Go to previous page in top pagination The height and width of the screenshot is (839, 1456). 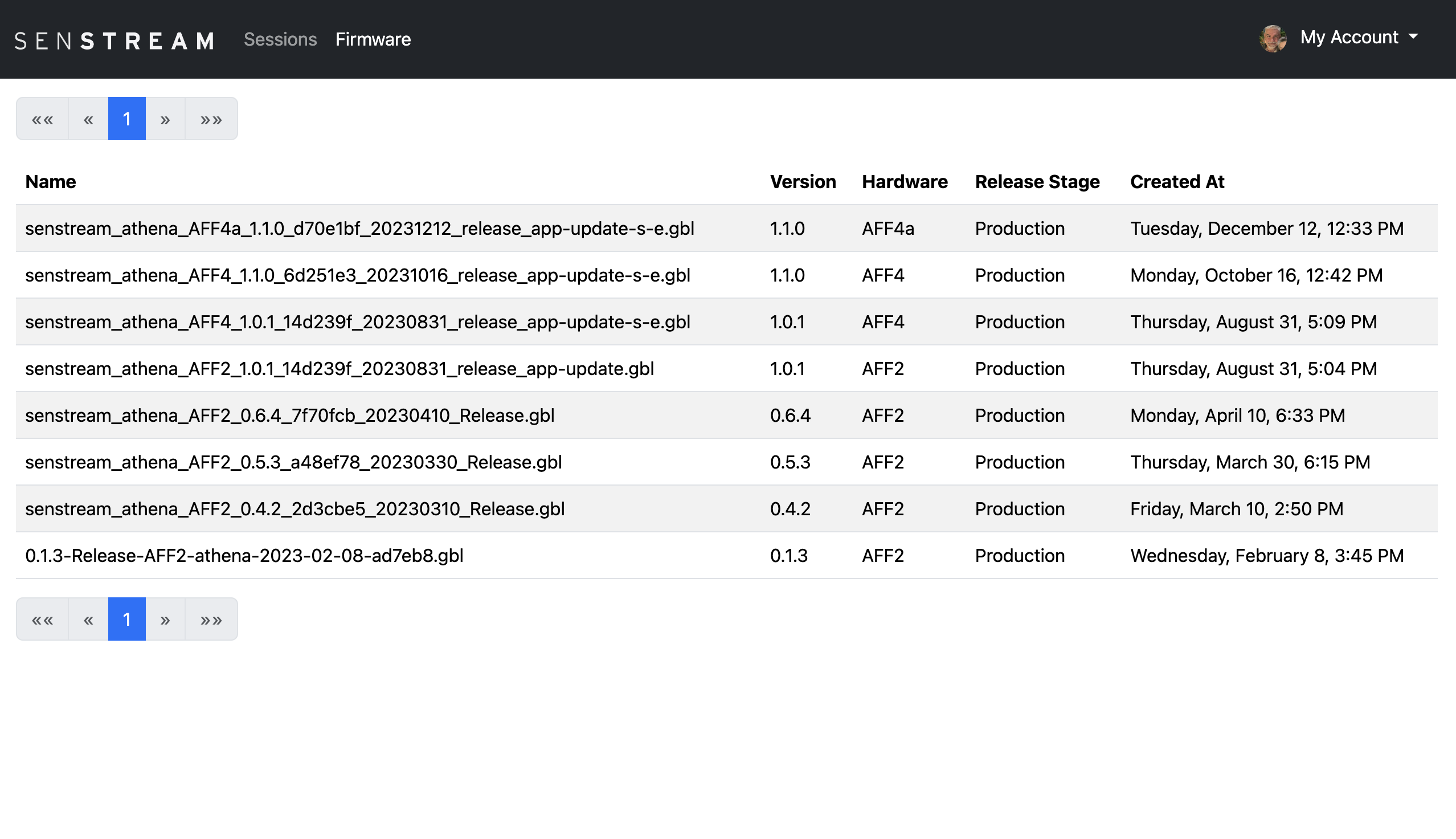[88, 119]
